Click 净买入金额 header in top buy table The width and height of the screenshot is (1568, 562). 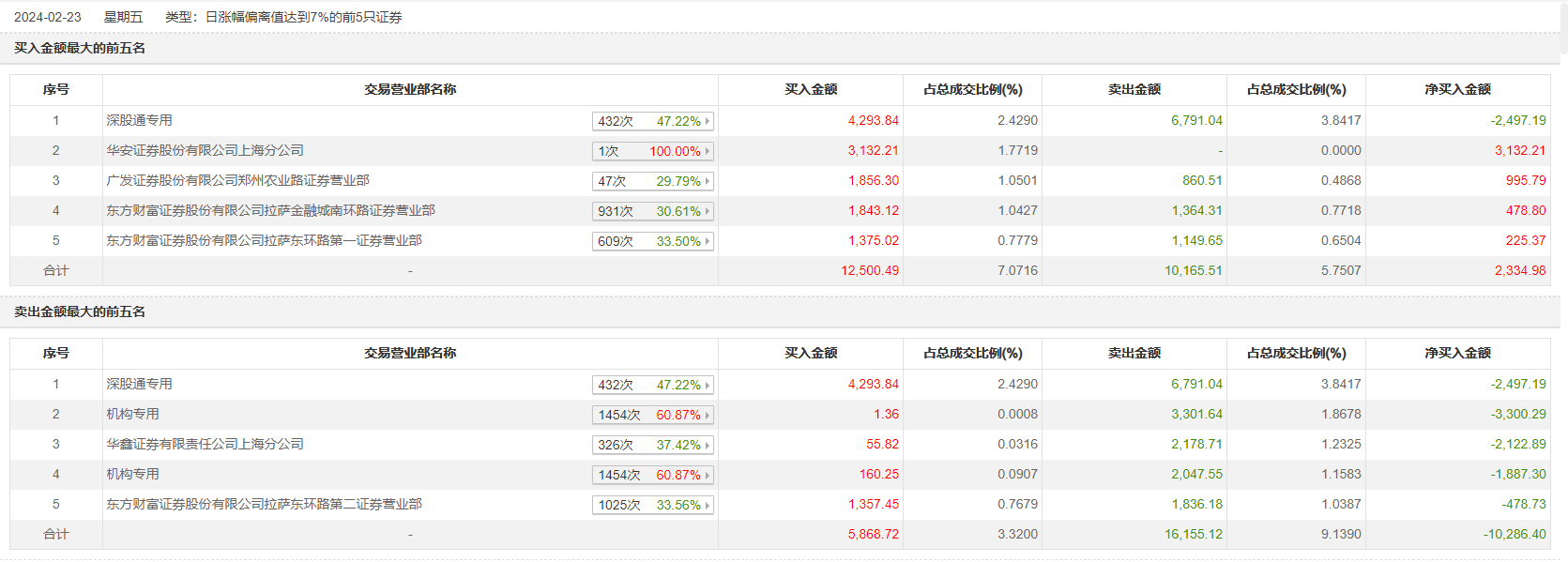[x=1457, y=89]
